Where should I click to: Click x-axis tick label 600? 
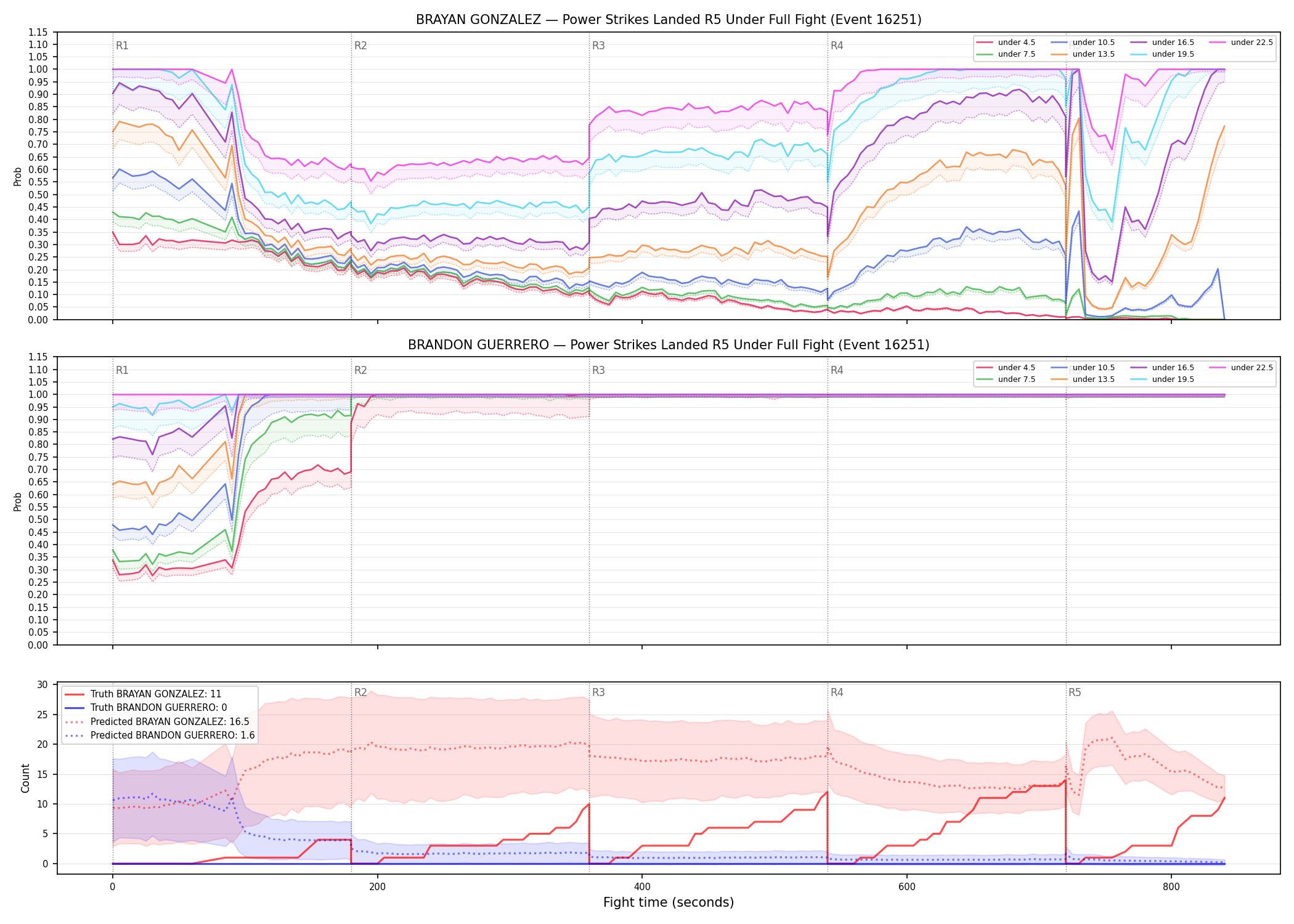click(906, 887)
